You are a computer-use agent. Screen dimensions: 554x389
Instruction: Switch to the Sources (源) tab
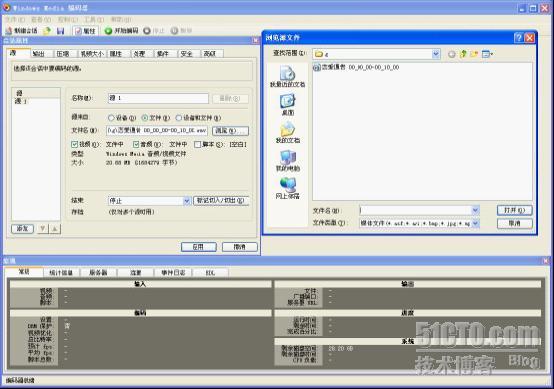click(18, 53)
